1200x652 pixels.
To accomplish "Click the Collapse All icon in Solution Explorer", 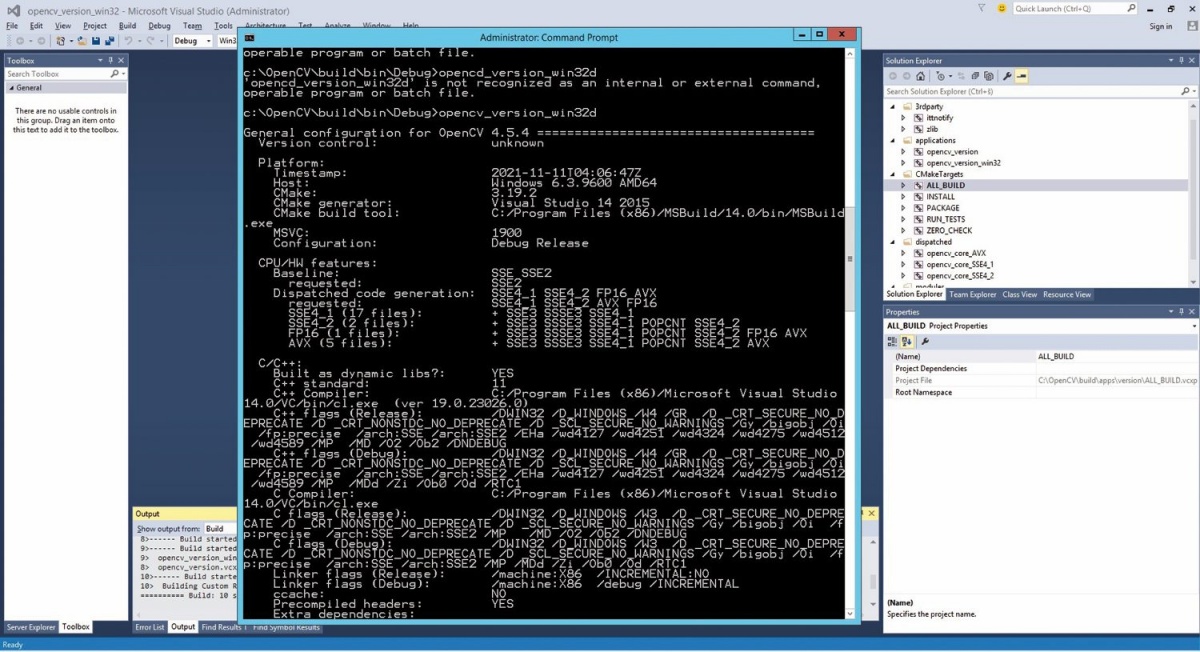I will (x=976, y=76).
